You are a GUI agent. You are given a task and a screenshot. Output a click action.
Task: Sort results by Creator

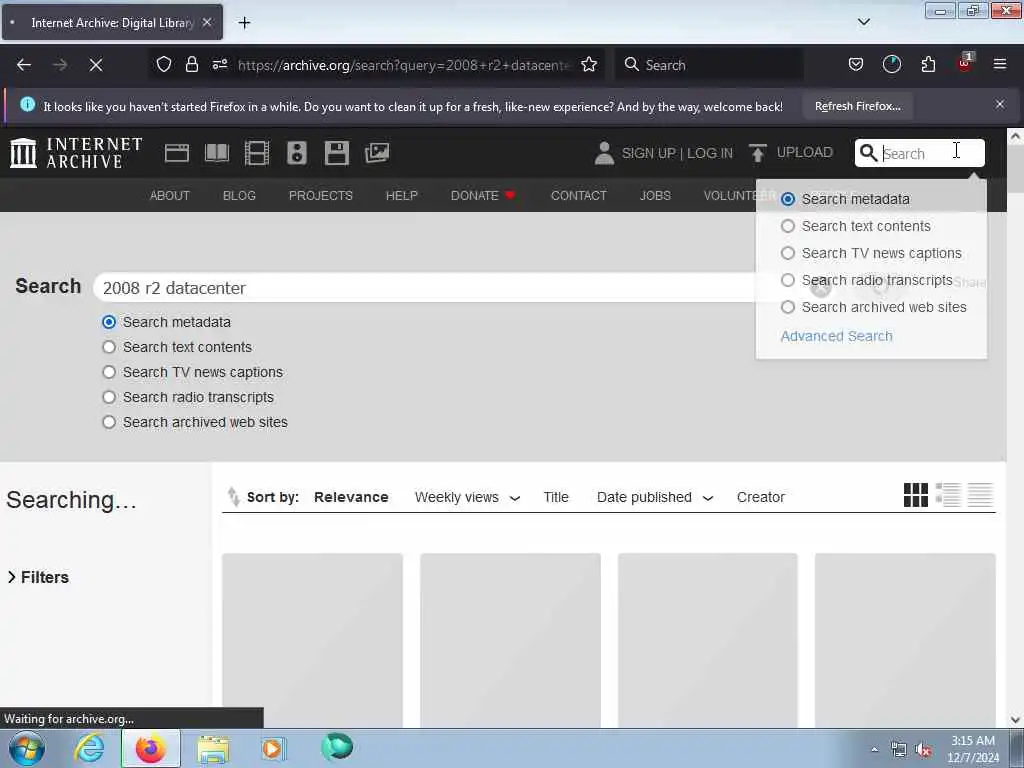point(761,497)
